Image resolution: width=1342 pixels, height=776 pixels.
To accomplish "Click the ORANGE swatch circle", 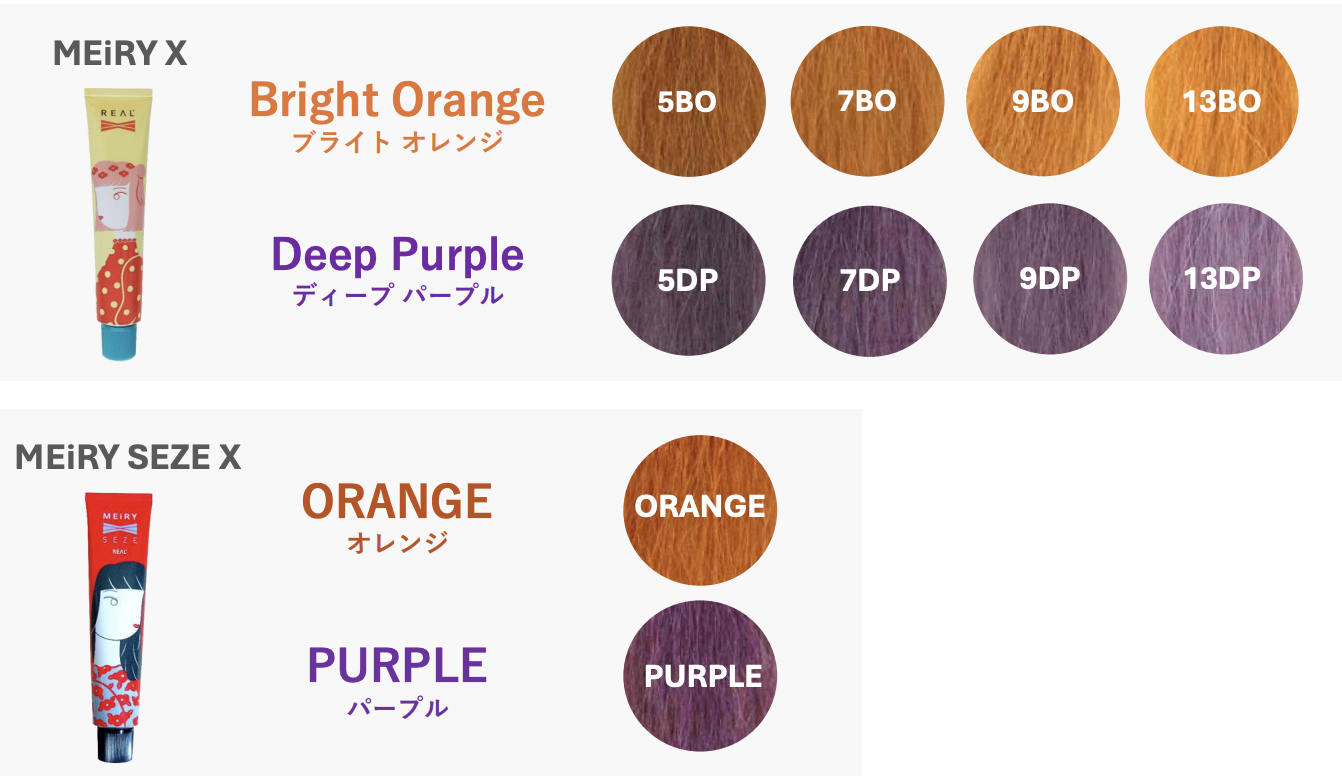I will click(700, 509).
